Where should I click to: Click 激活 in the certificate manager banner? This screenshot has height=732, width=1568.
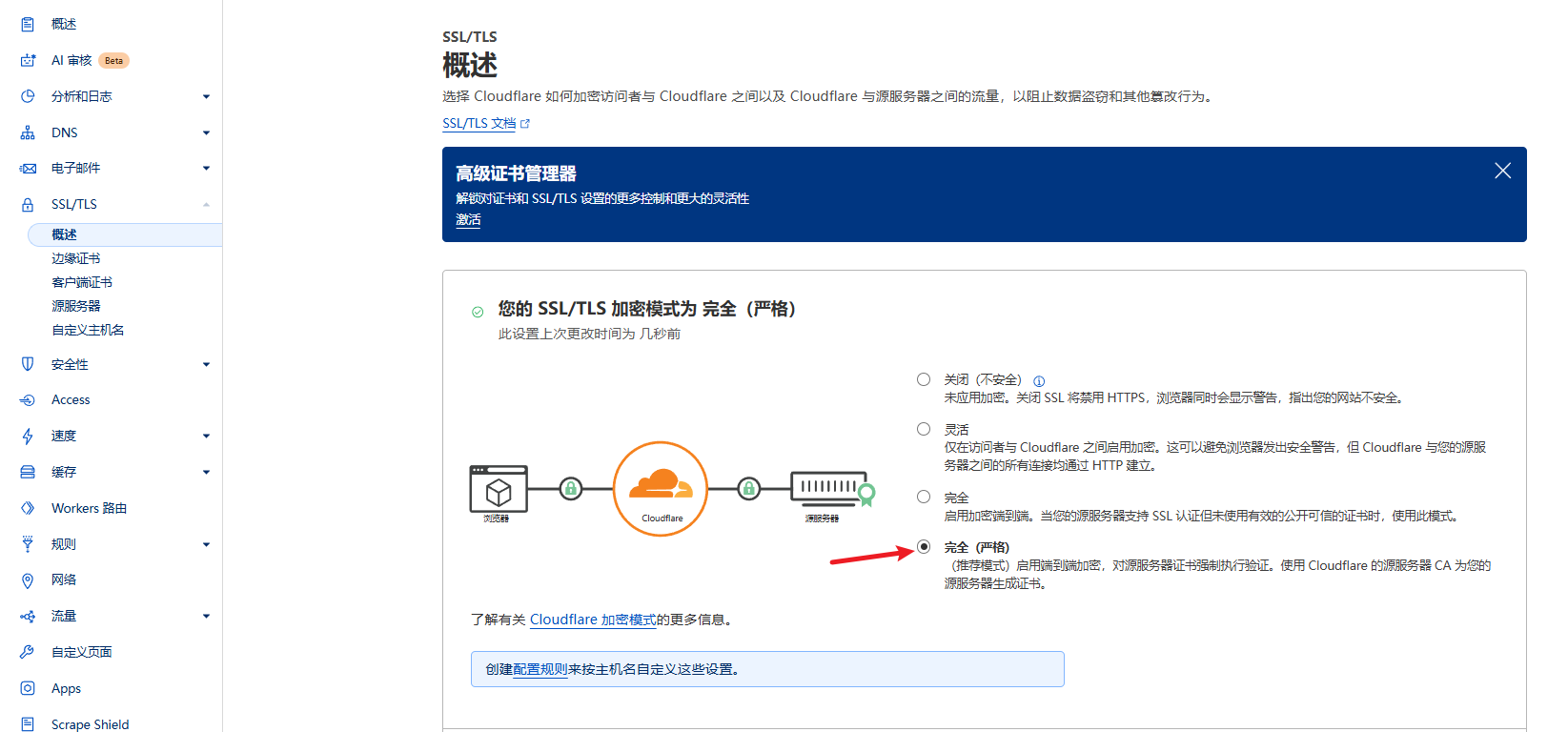coord(468,220)
